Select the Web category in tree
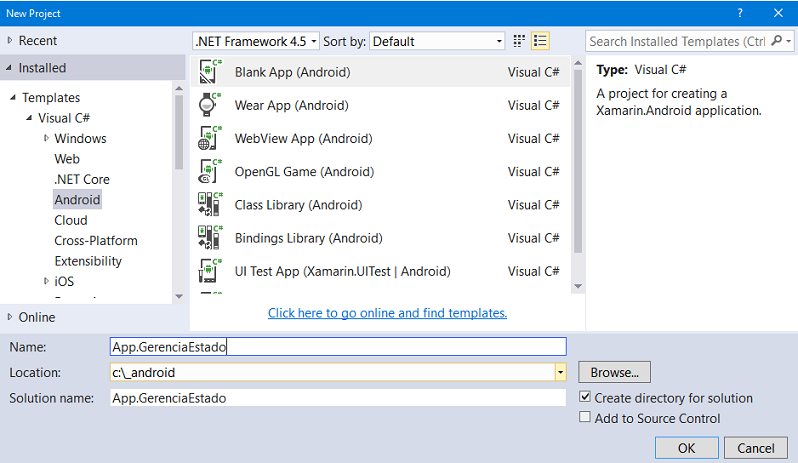 coord(67,159)
